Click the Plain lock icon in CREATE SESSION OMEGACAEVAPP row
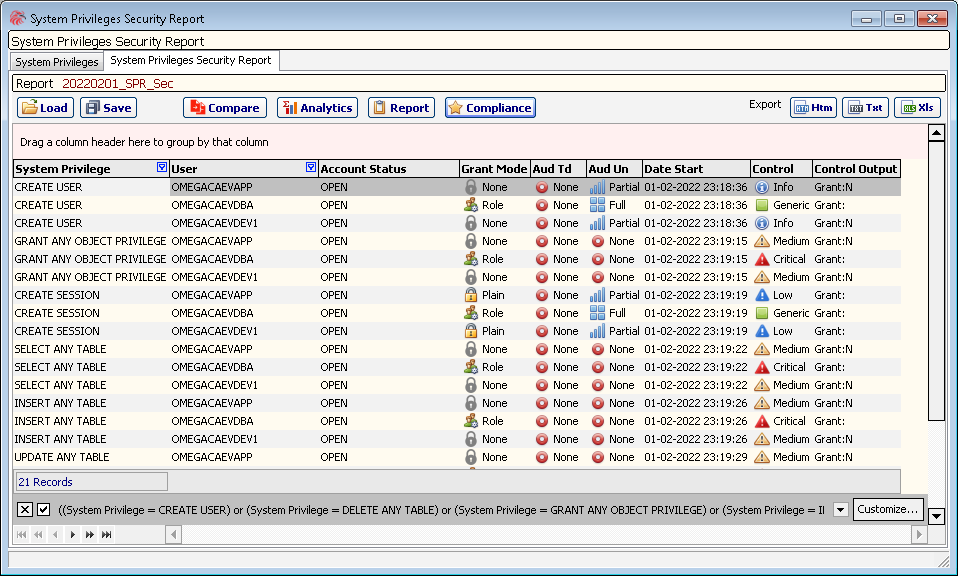The image size is (958, 576). click(x=470, y=295)
